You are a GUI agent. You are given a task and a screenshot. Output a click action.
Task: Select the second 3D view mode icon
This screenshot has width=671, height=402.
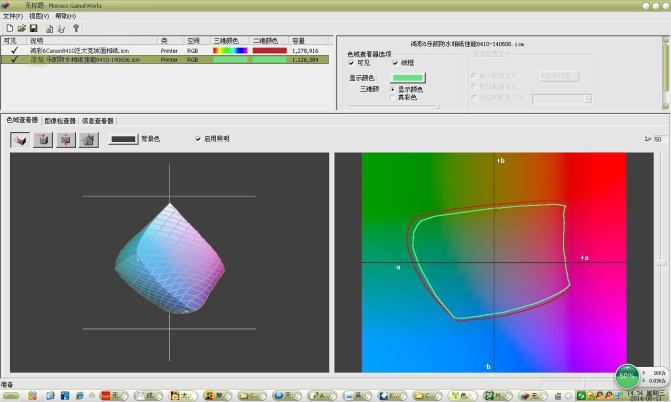pos(42,140)
